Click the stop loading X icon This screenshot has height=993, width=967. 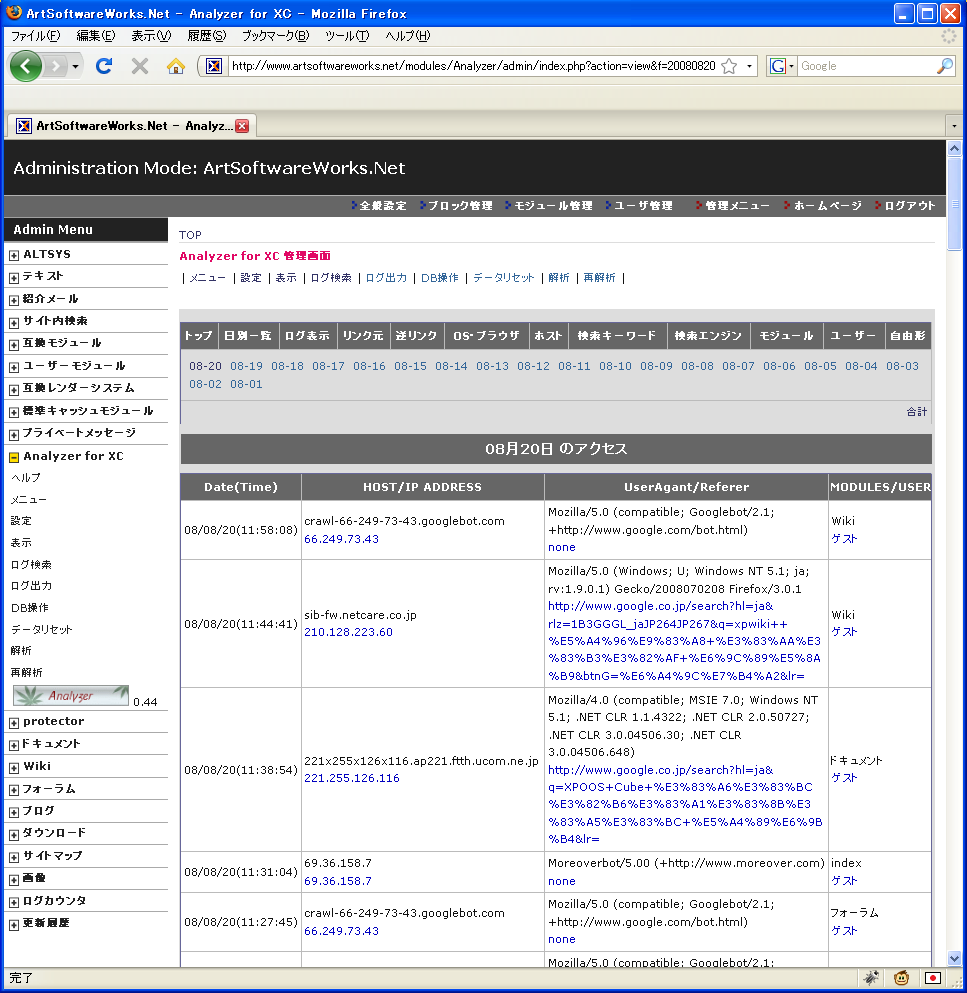pos(140,66)
